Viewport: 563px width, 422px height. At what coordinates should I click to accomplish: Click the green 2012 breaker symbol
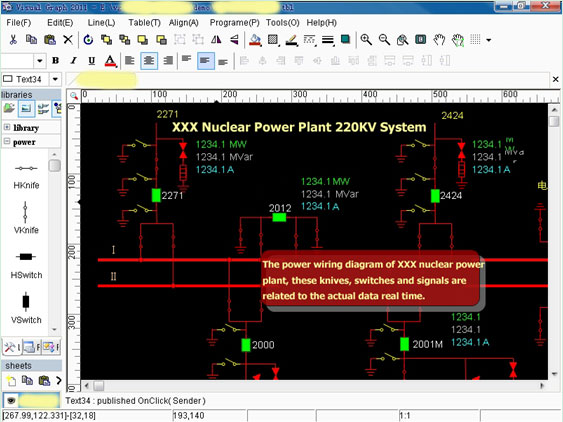tap(279, 217)
